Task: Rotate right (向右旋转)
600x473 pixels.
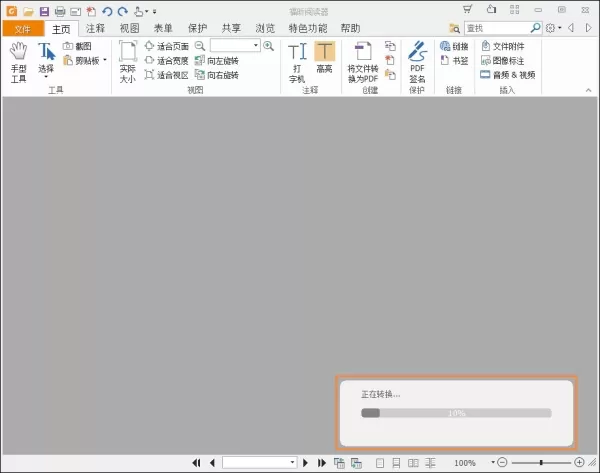Action: click(217, 75)
